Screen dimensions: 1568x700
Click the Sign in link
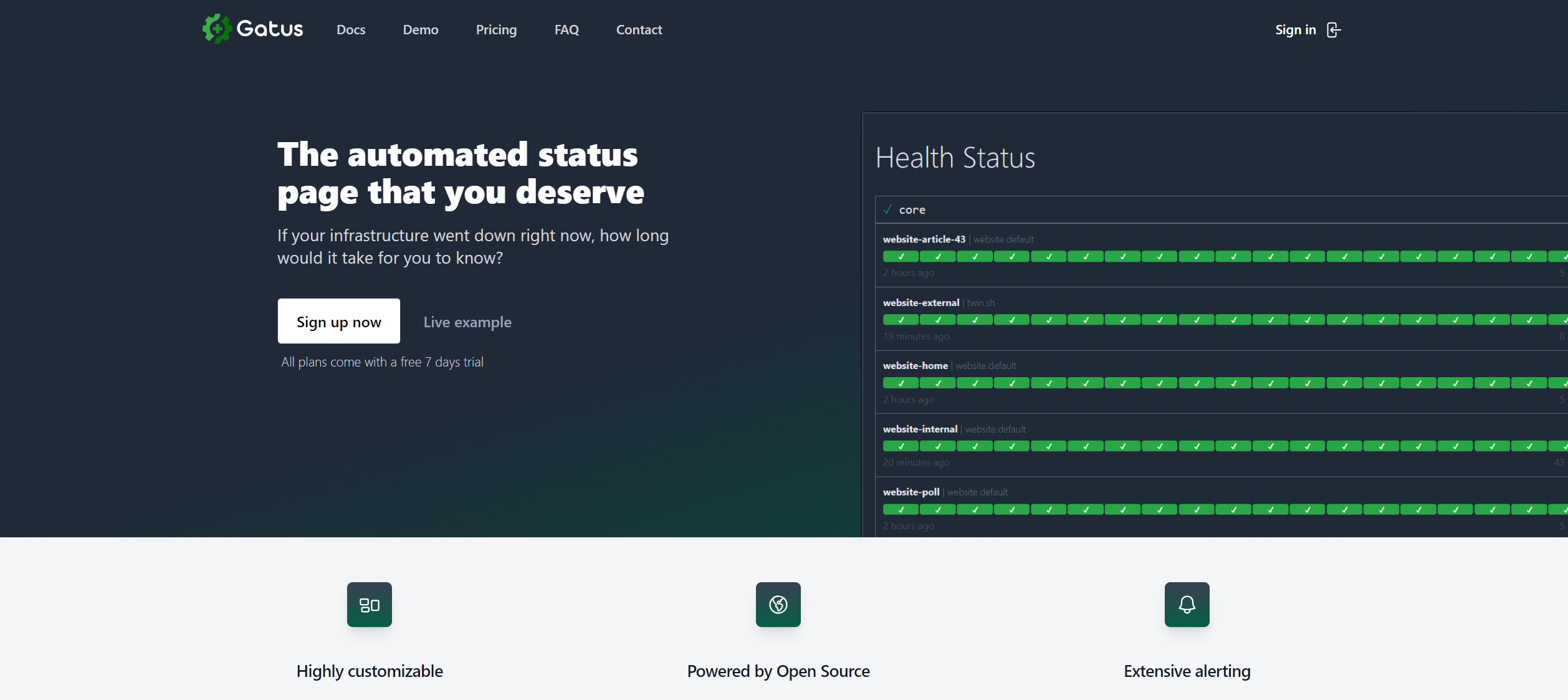1295,30
